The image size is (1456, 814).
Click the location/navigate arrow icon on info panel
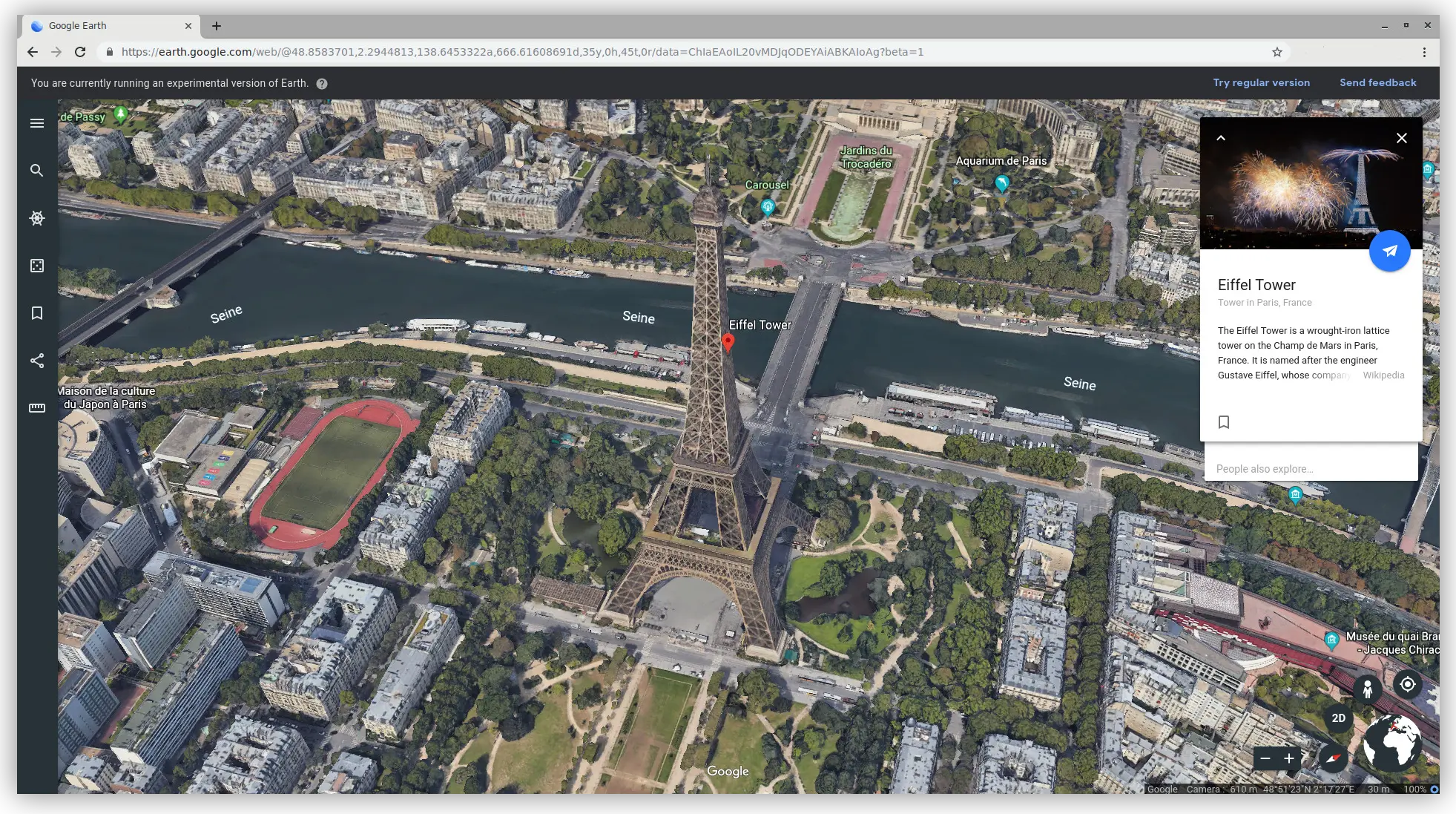[x=1390, y=250]
